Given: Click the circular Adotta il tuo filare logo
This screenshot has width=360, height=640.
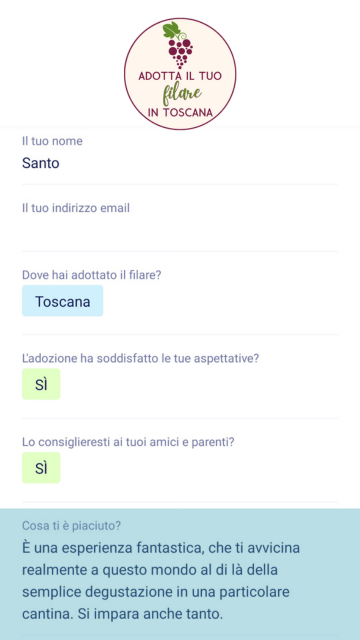Looking at the screenshot, I should point(180,74).
